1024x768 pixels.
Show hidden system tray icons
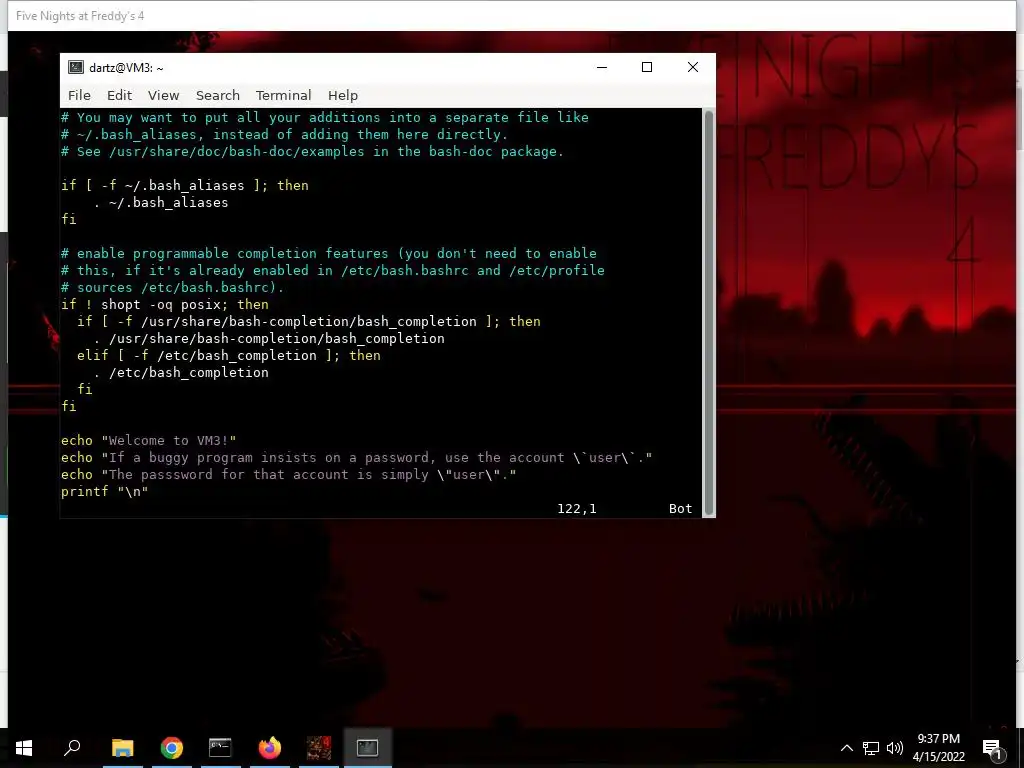[x=846, y=748]
